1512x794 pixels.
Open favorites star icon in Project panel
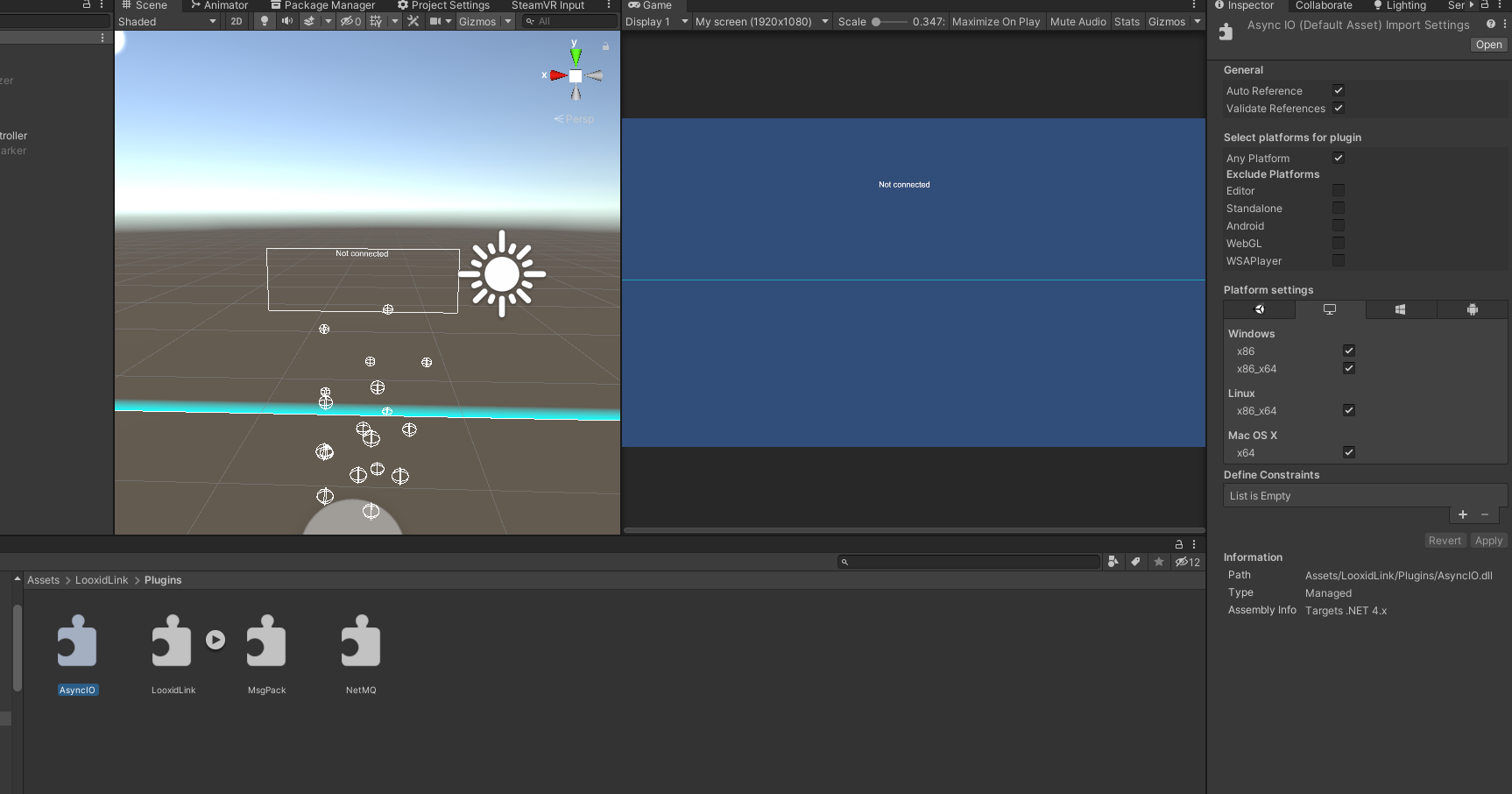1159,562
